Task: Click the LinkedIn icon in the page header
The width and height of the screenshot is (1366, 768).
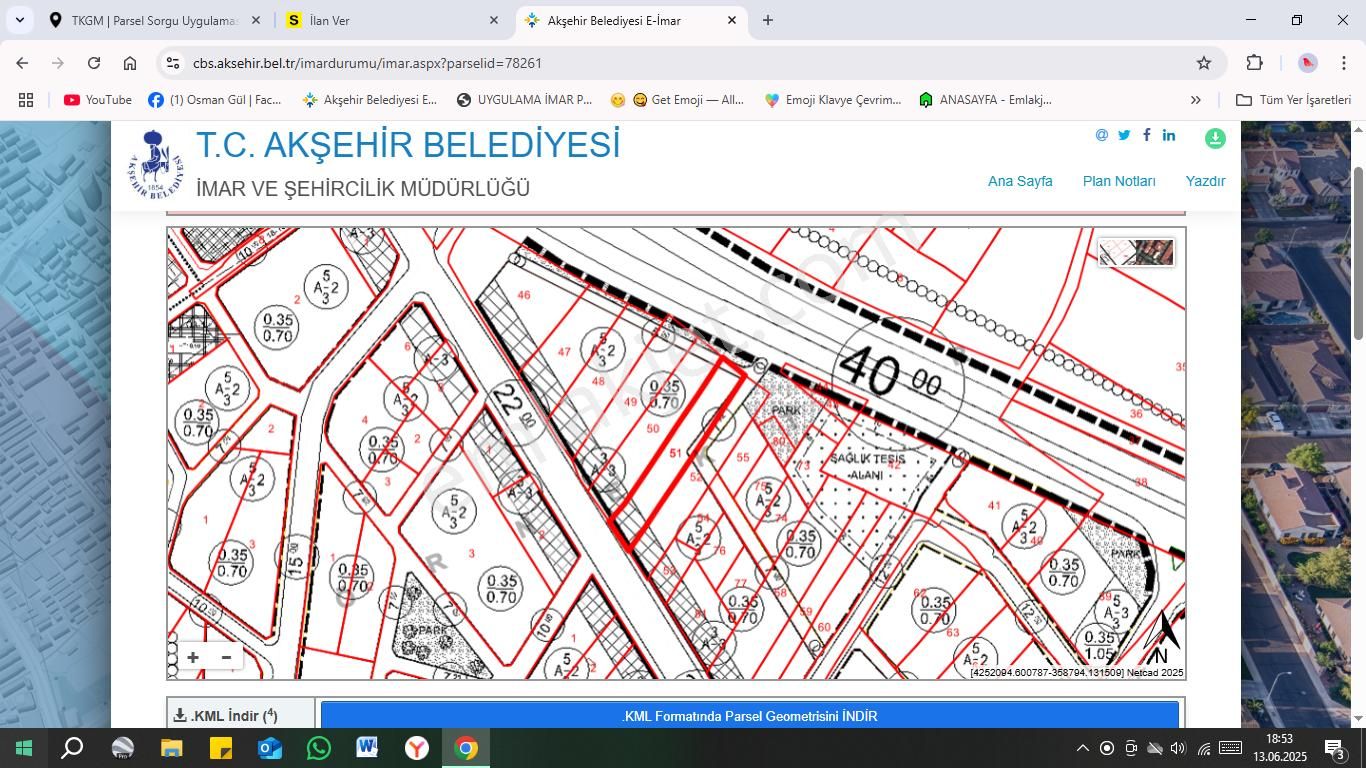Action: (x=1168, y=135)
